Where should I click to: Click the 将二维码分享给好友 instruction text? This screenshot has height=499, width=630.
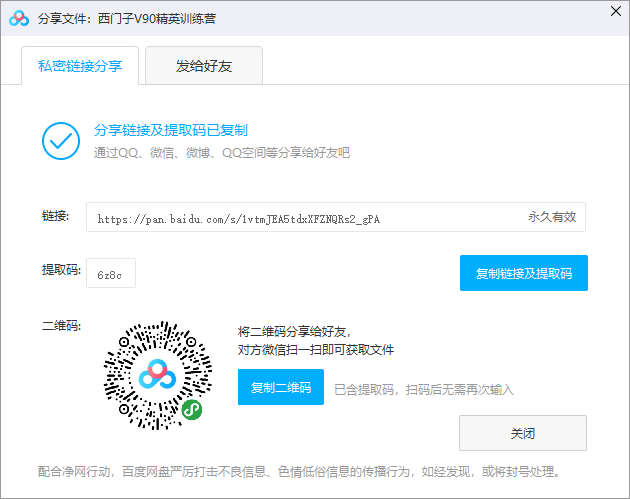(295, 332)
